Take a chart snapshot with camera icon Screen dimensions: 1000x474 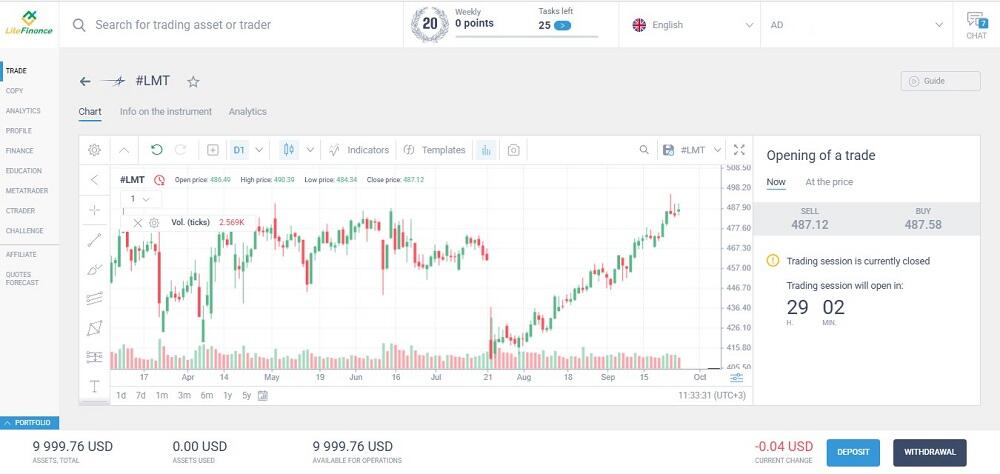[513, 151]
